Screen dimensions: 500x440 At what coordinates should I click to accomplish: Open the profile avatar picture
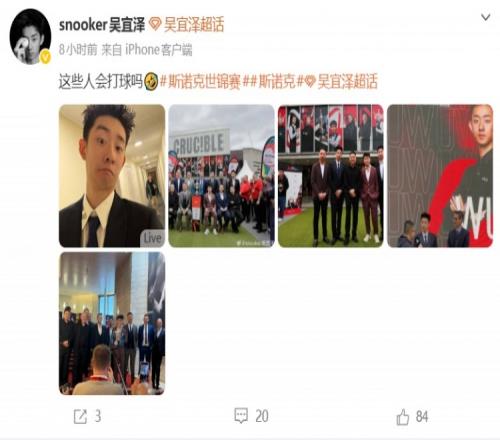[30, 36]
